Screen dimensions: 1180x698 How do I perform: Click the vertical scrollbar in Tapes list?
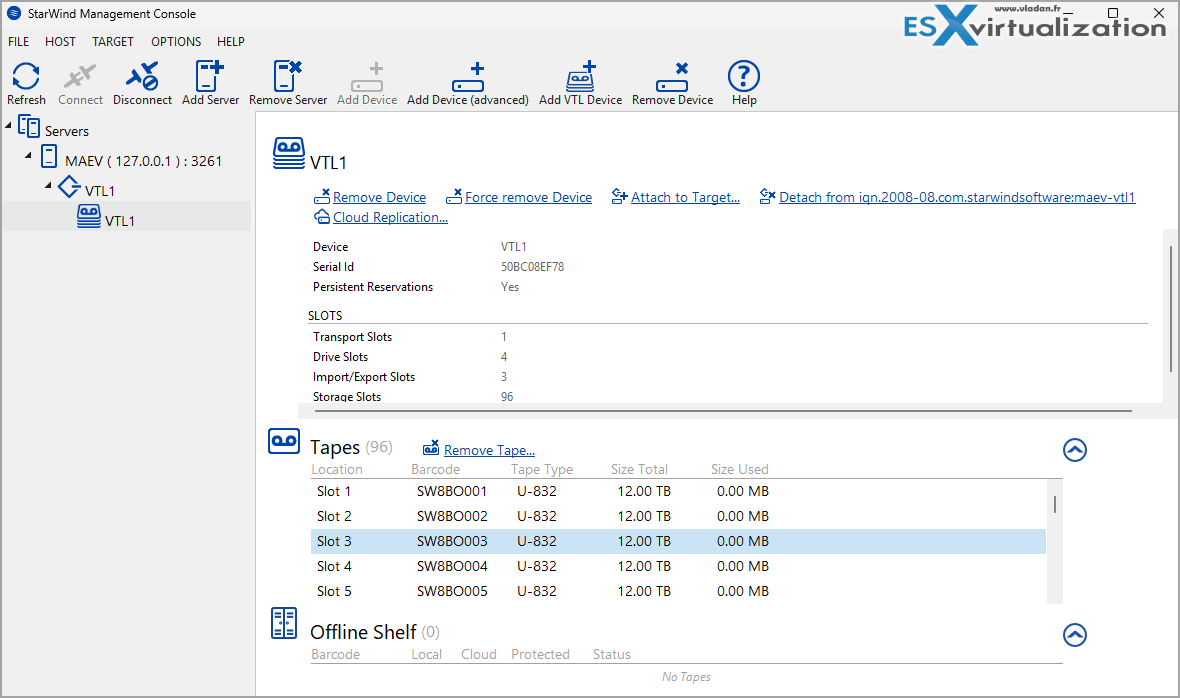(1053, 505)
